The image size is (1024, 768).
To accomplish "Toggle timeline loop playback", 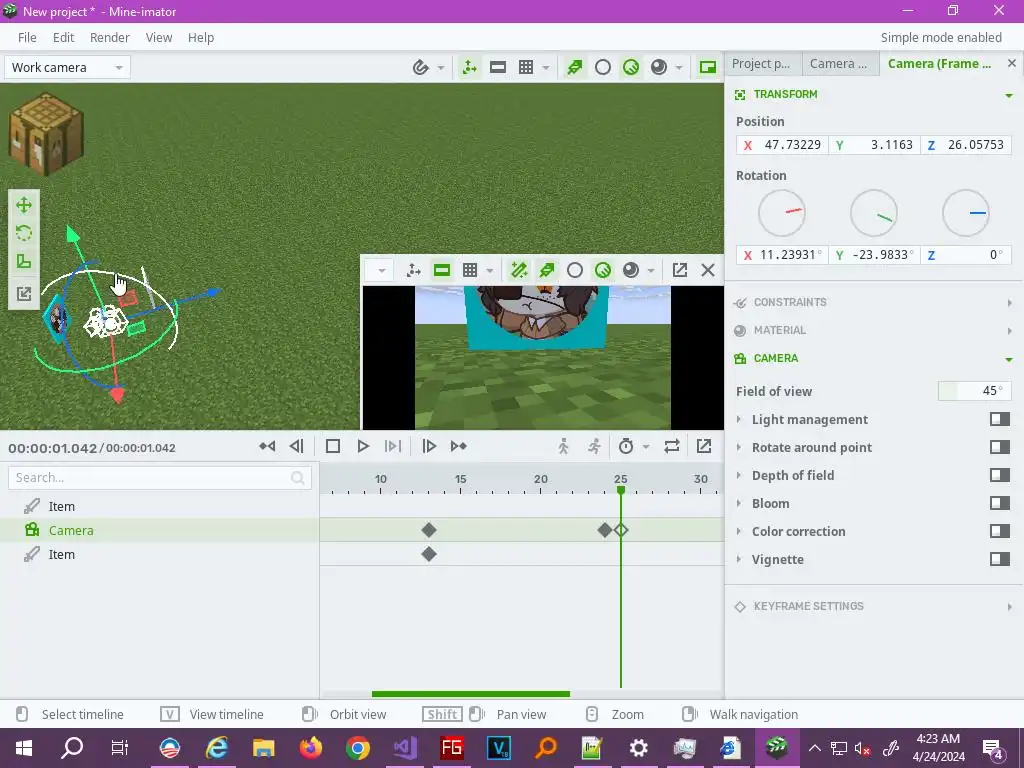I will [x=672, y=446].
